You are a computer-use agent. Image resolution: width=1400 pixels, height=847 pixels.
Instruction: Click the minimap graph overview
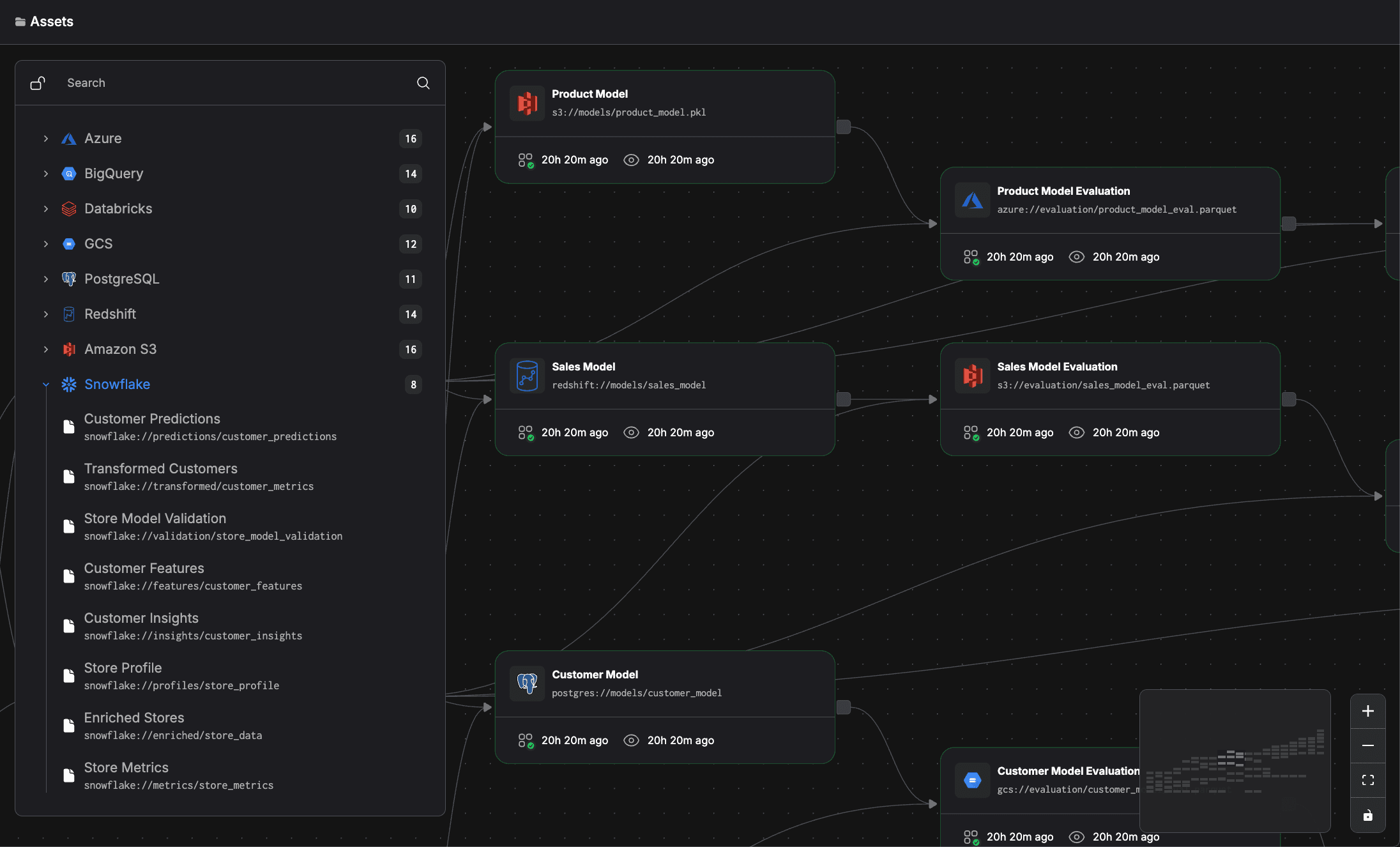1234,760
